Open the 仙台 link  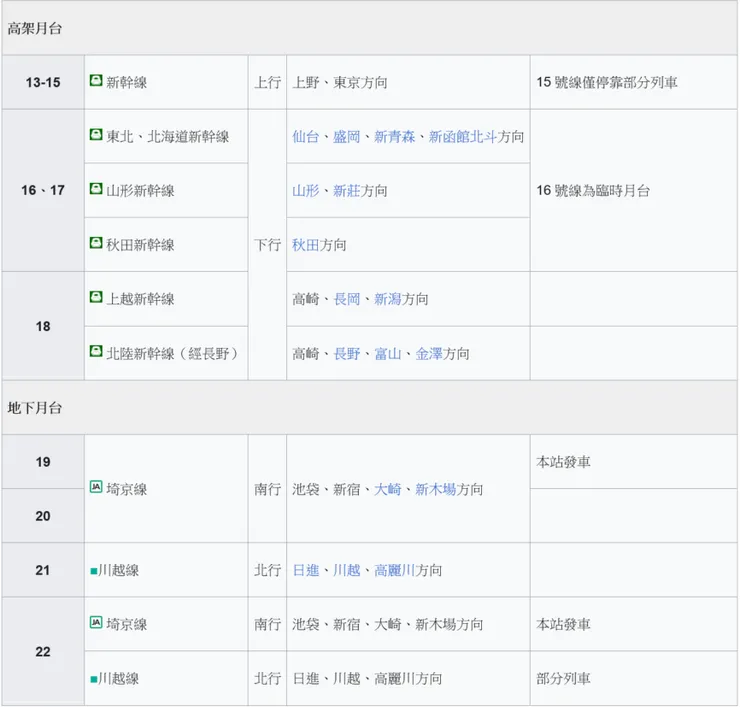(x=305, y=137)
